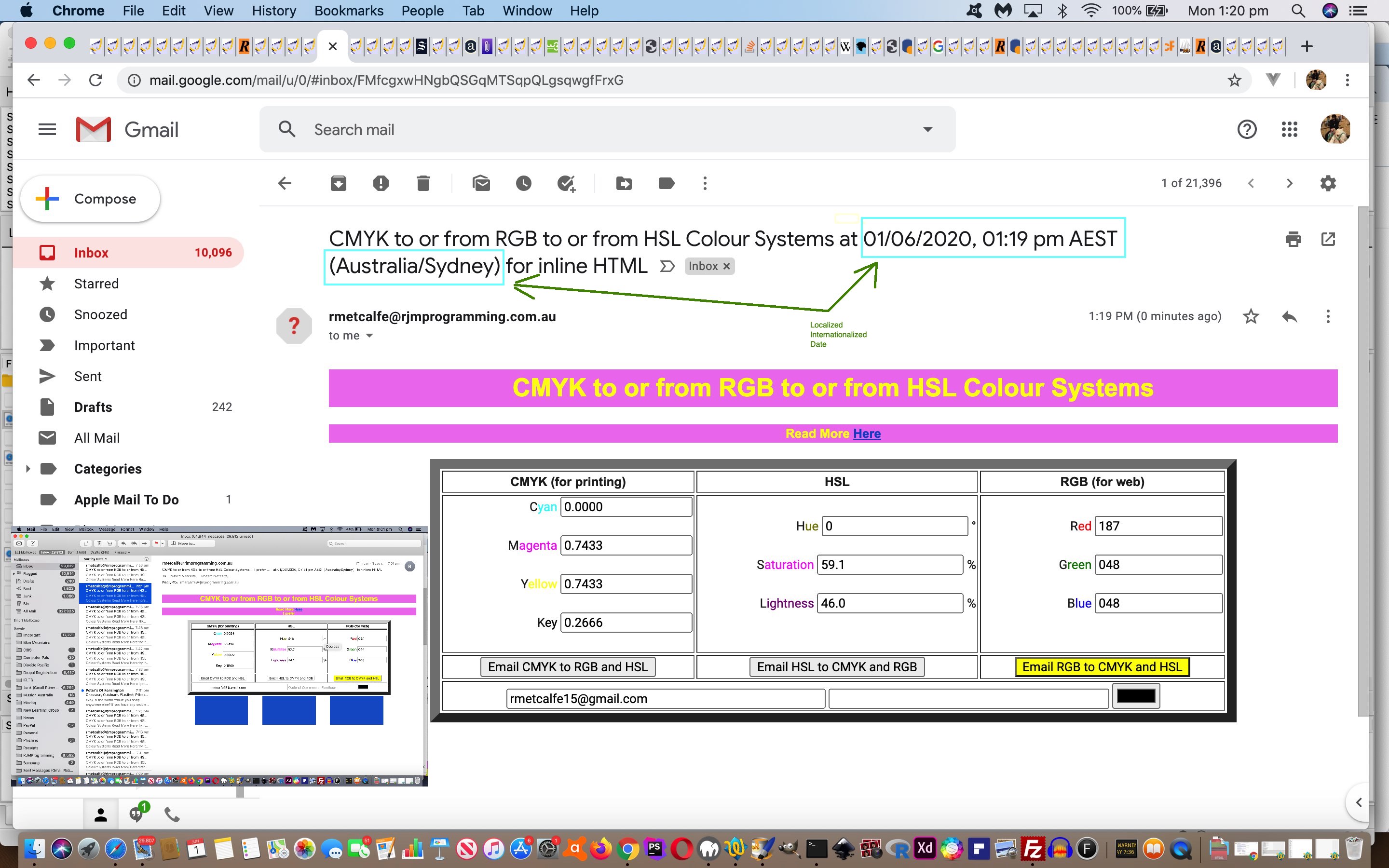Toggle the Important label in sidebar

coord(105,345)
